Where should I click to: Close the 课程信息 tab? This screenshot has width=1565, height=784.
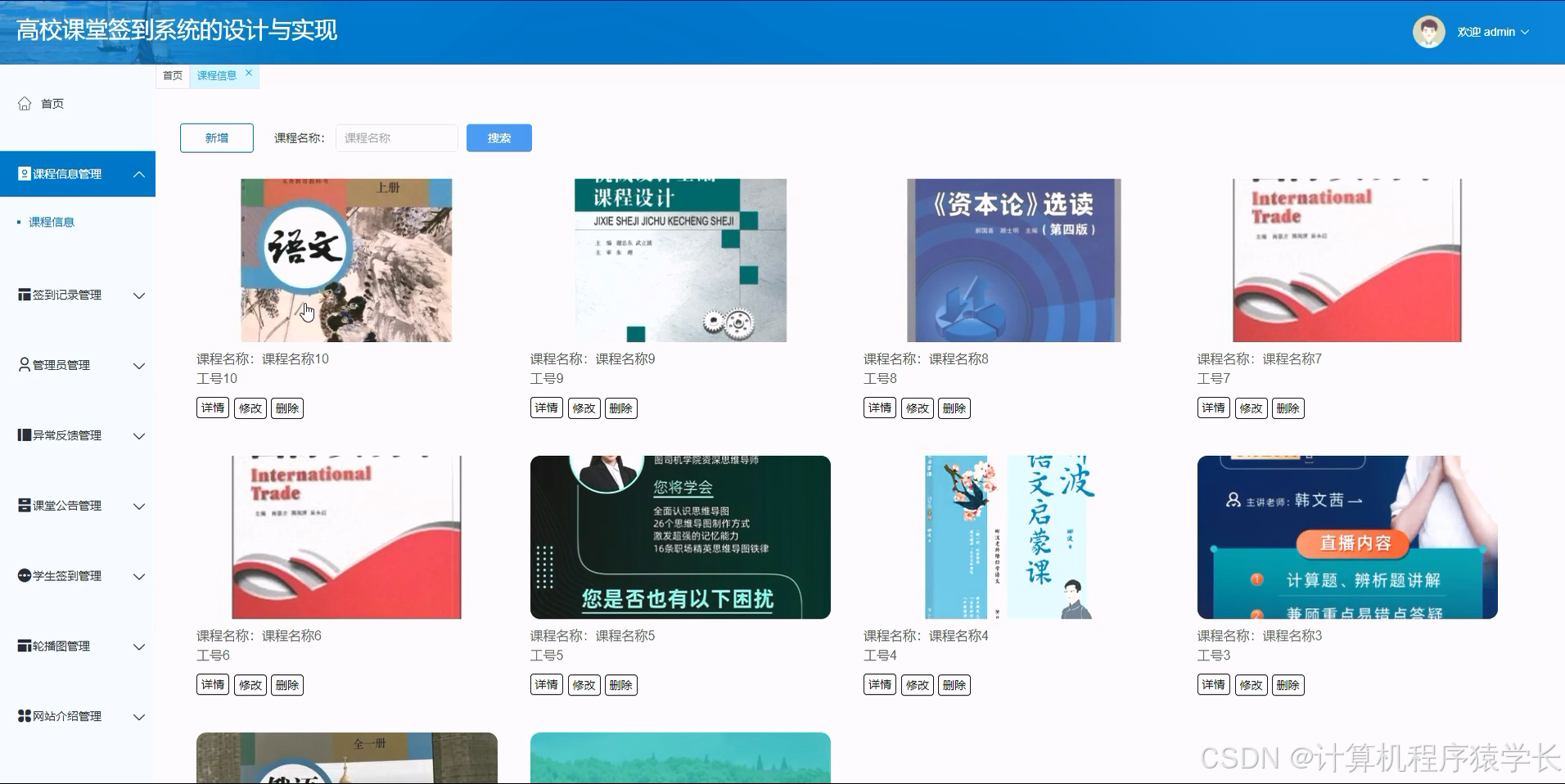point(249,73)
